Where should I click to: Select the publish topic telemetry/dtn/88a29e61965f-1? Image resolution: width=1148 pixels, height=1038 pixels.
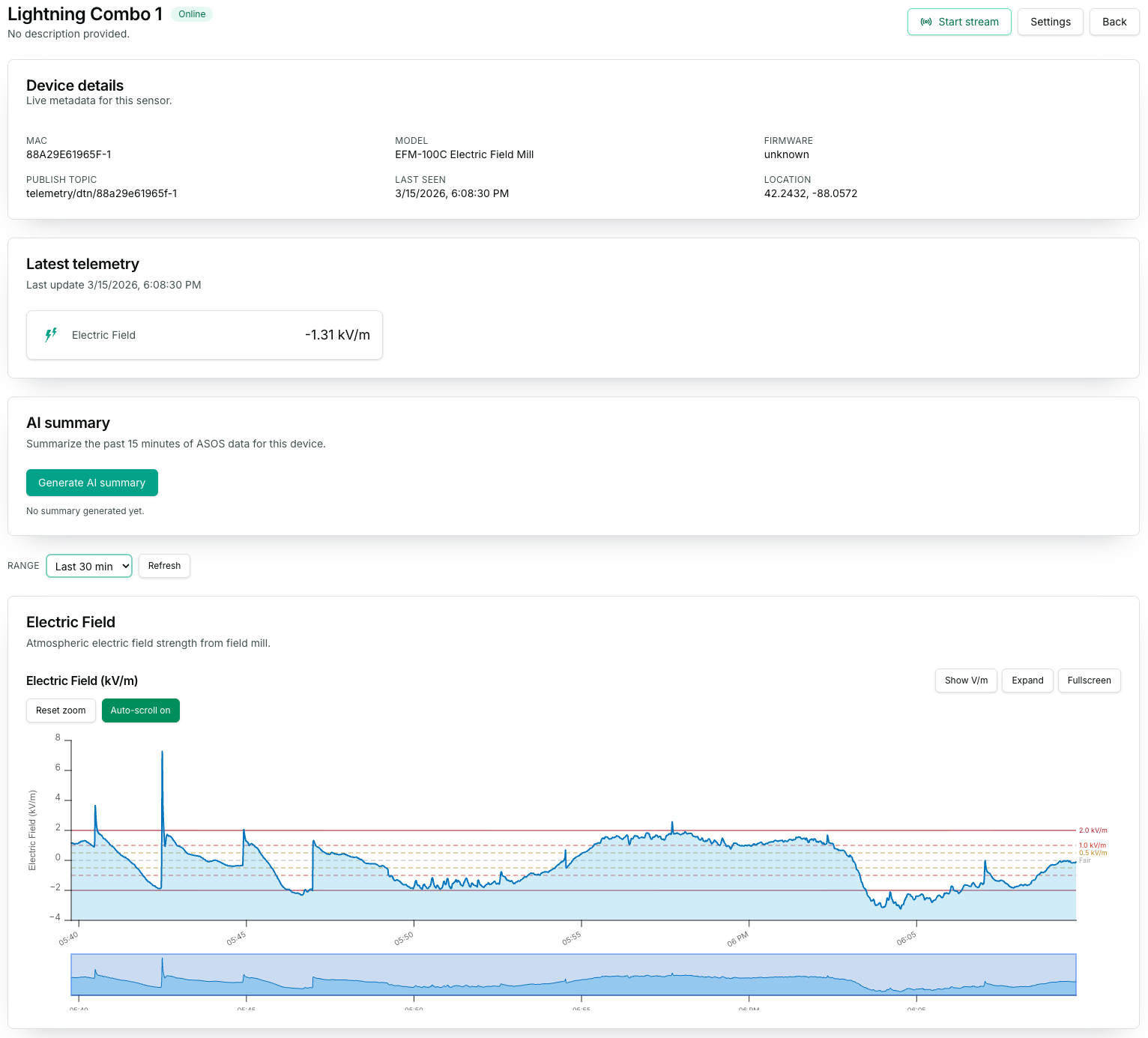click(x=102, y=193)
